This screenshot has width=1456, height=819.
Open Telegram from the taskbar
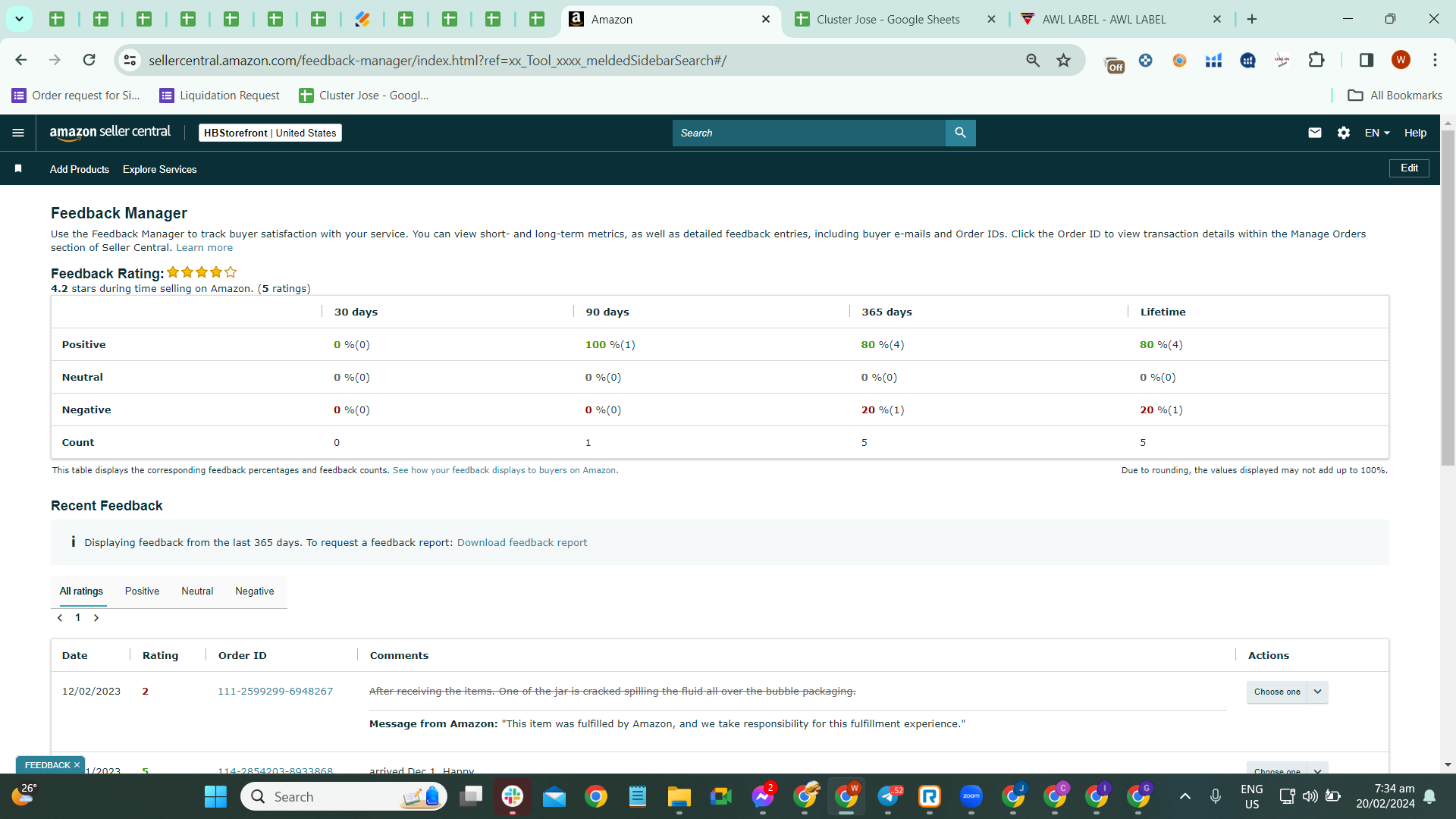click(889, 796)
